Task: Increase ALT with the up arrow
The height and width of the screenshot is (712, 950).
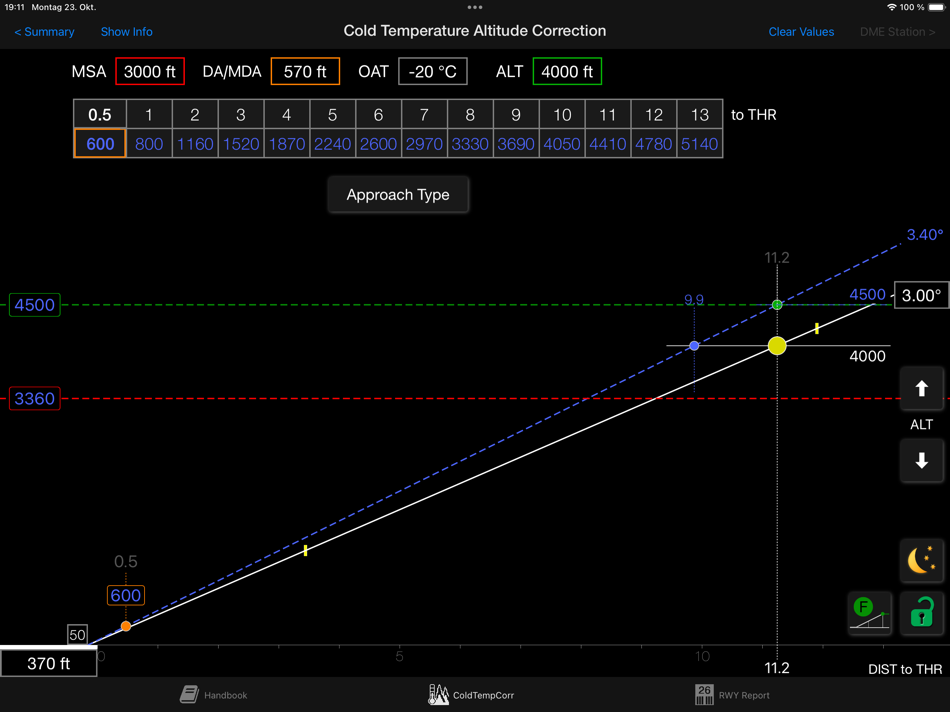Action: pyautogui.click(x=921, y=388)
